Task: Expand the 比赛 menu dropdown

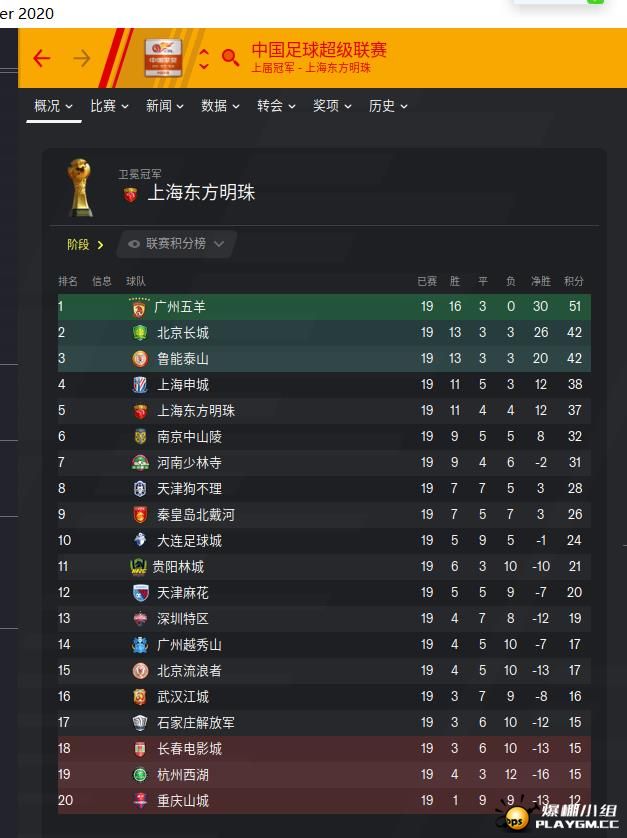Action: click(x=109, y=106)
